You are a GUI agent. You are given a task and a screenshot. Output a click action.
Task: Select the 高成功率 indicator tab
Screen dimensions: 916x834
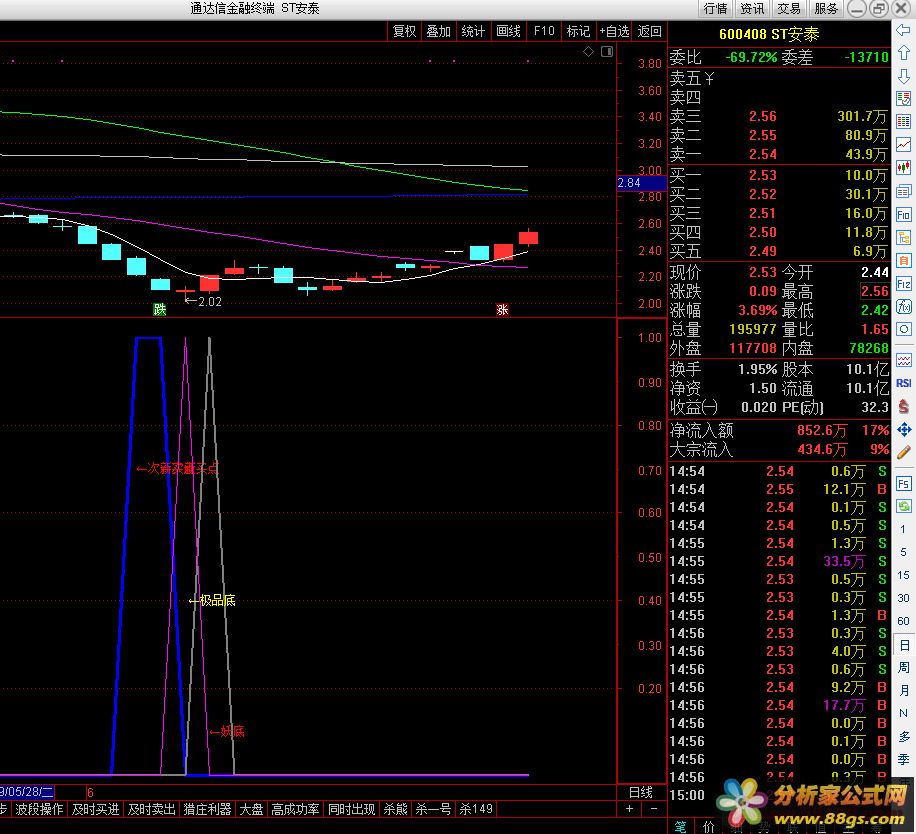[x=295, y=809]
